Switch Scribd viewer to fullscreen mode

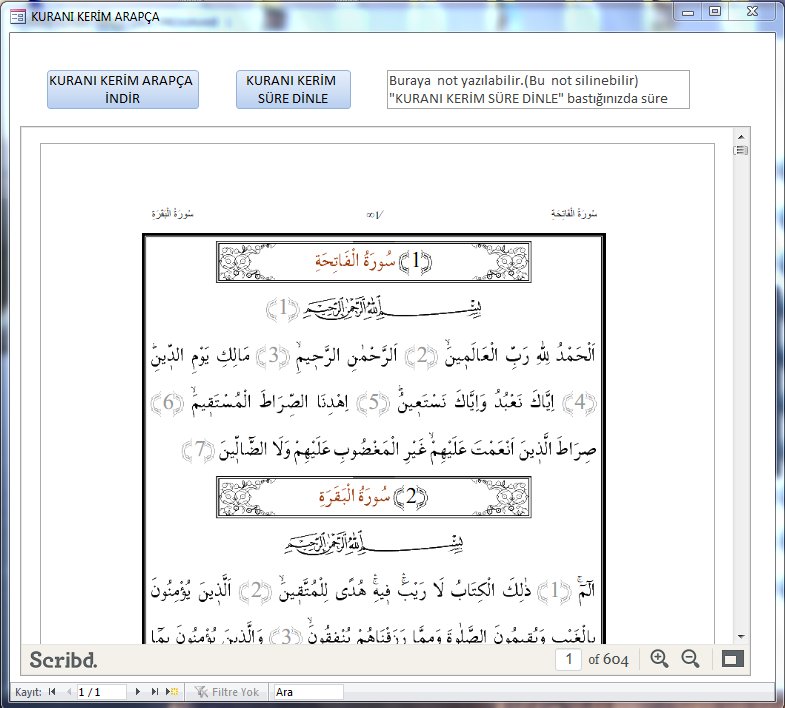[734, 659]
